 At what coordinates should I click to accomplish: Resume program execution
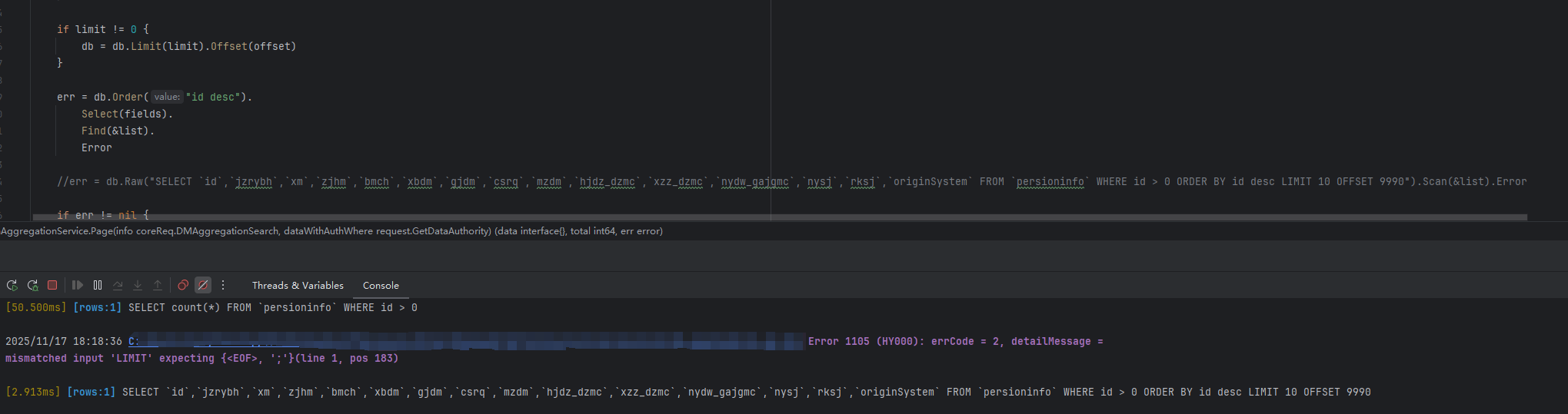click(x=78, y=285)
